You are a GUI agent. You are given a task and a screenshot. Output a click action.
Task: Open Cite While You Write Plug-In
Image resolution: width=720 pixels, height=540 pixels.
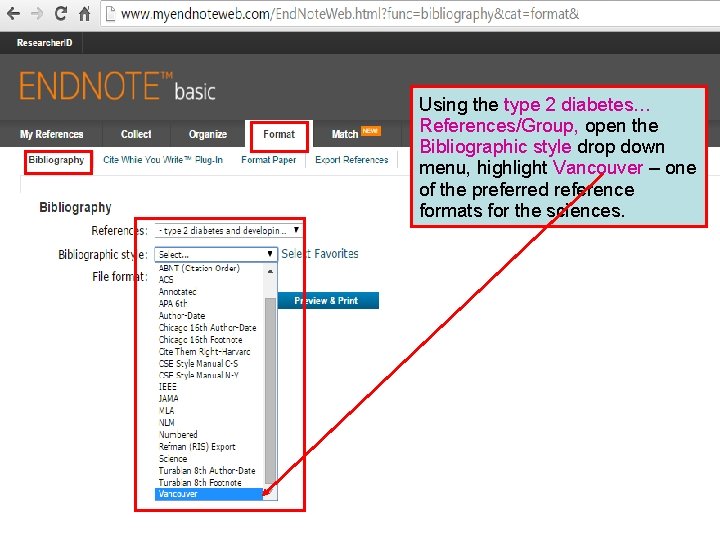coord(163,160)
